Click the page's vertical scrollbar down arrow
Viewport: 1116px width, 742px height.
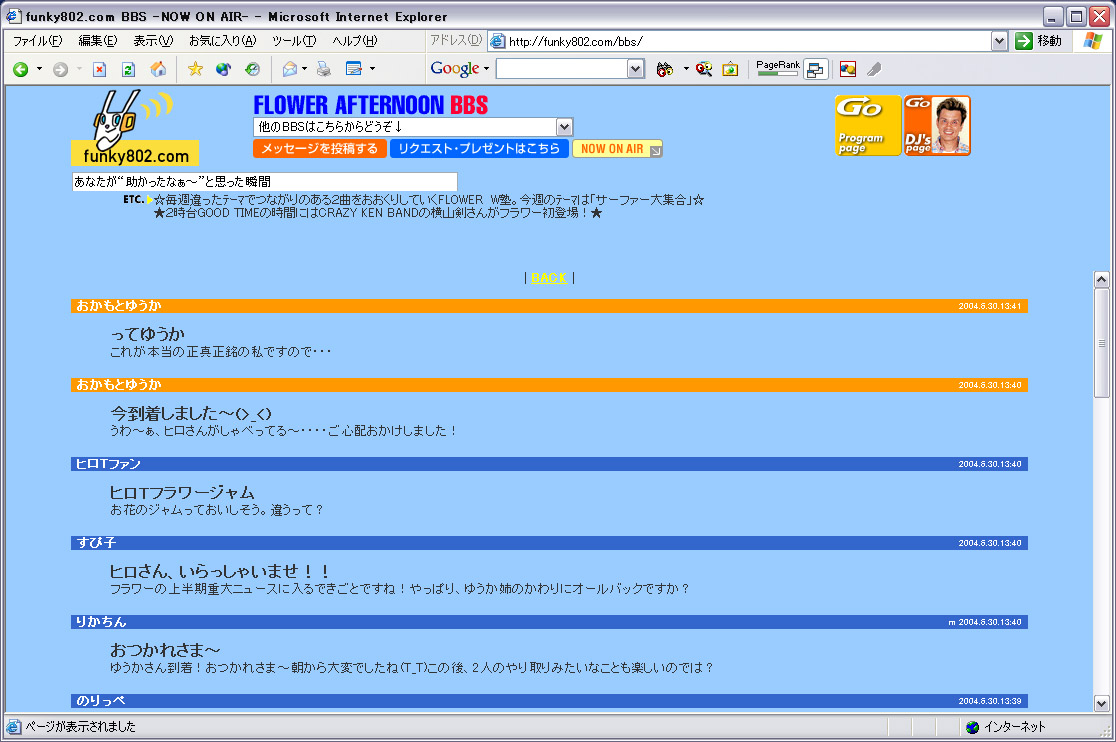[x=1102, y=703]
